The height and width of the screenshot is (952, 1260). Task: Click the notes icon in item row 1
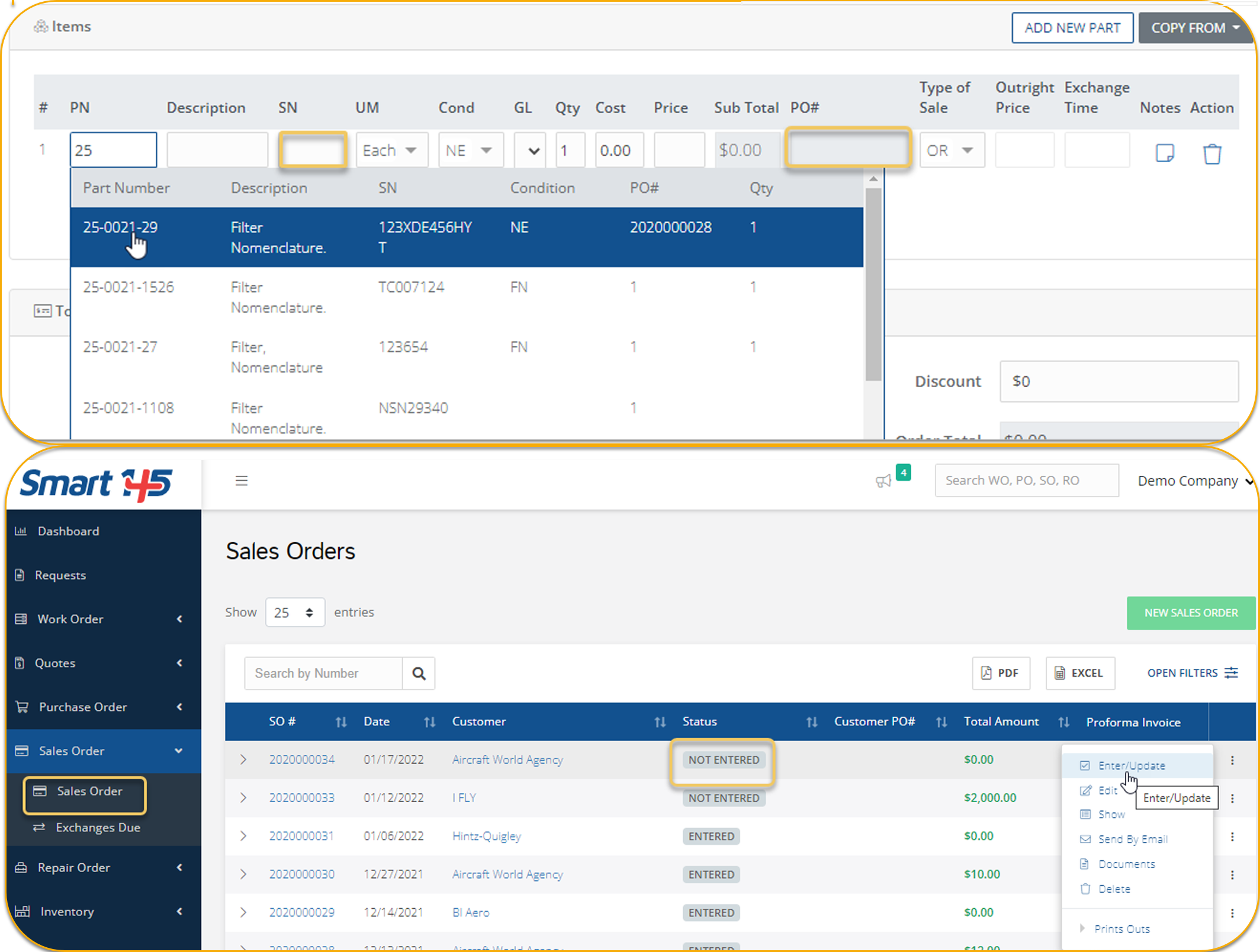(x=1165, y=153)
